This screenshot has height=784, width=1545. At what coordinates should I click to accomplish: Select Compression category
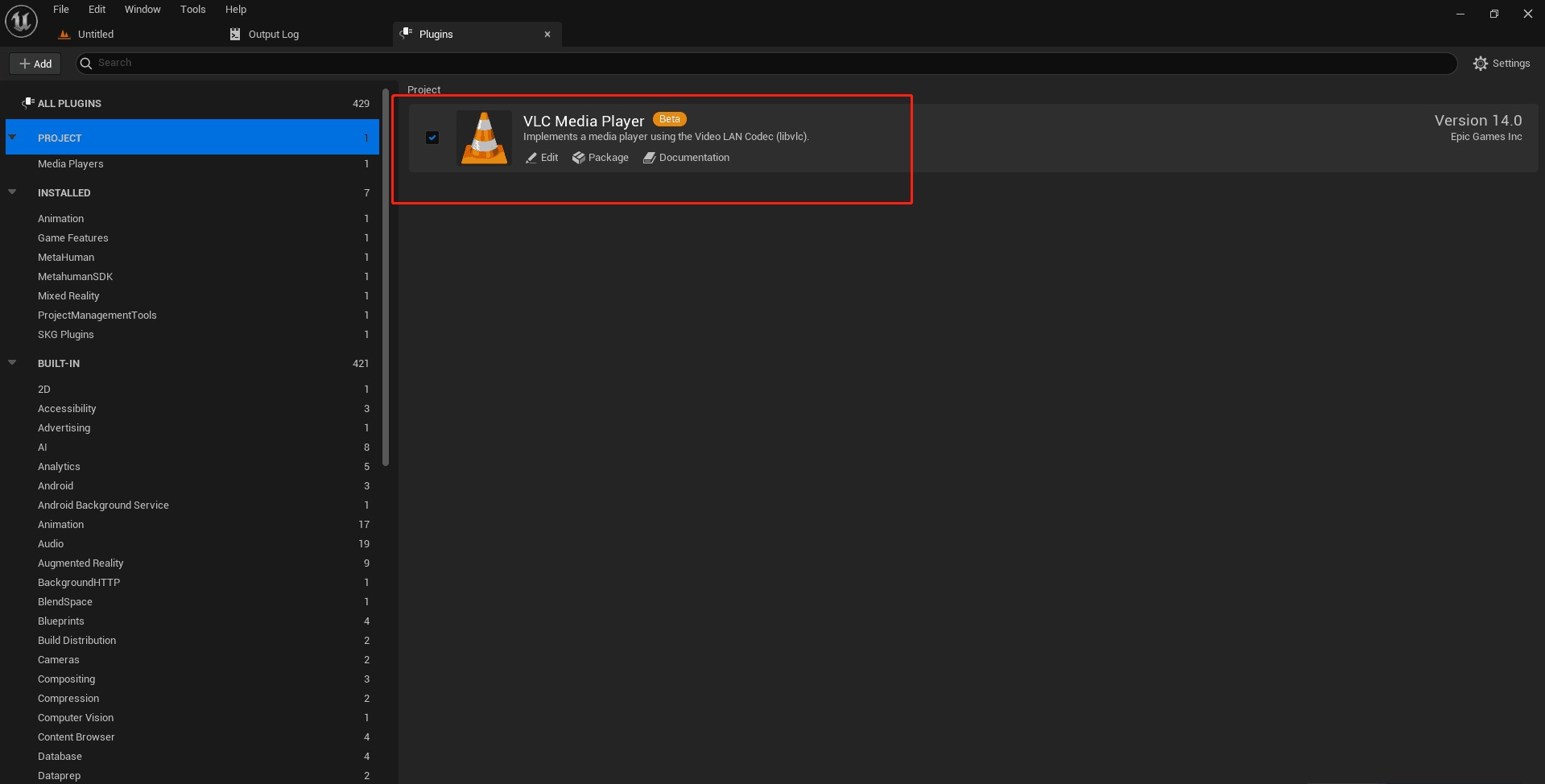(192, 698)
